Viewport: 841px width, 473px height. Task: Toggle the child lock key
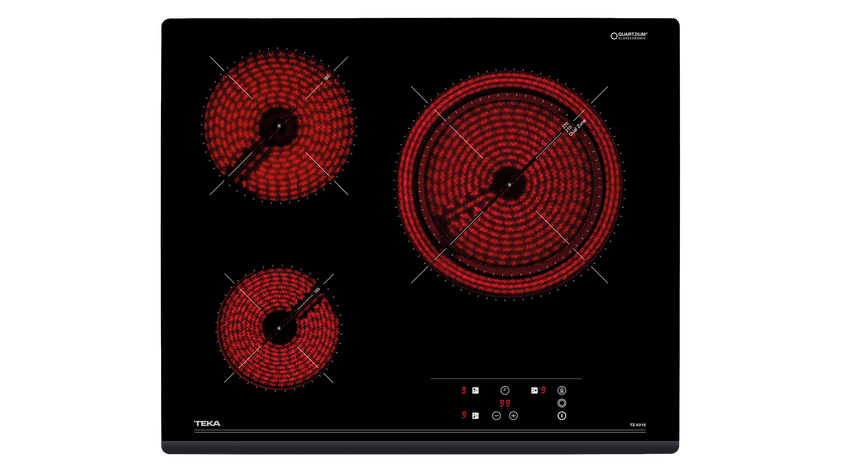562,390
